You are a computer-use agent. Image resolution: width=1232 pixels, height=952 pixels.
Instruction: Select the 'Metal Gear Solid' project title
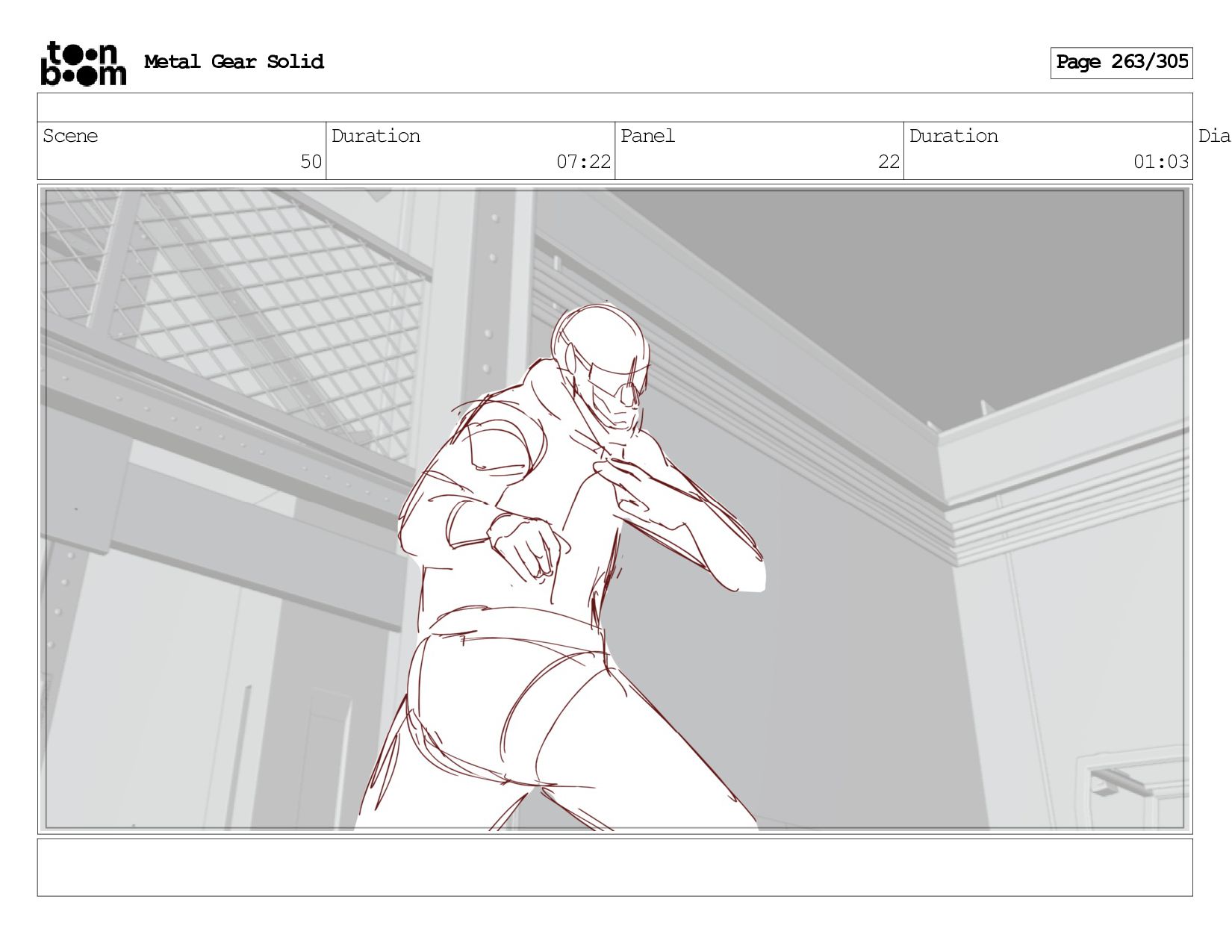[x=234, y=61]
